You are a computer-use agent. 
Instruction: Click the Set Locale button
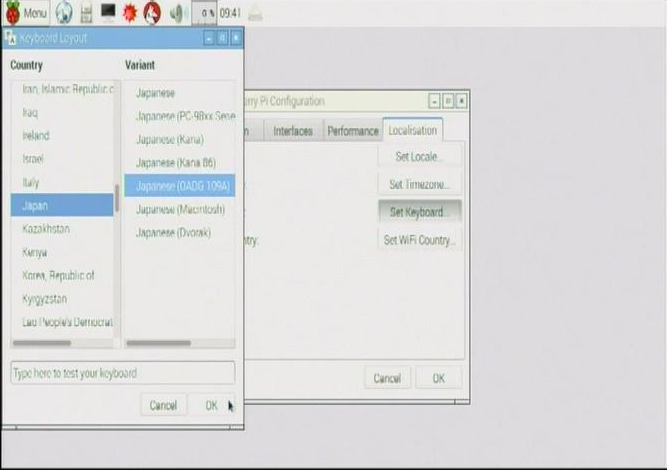coord(419,157)
